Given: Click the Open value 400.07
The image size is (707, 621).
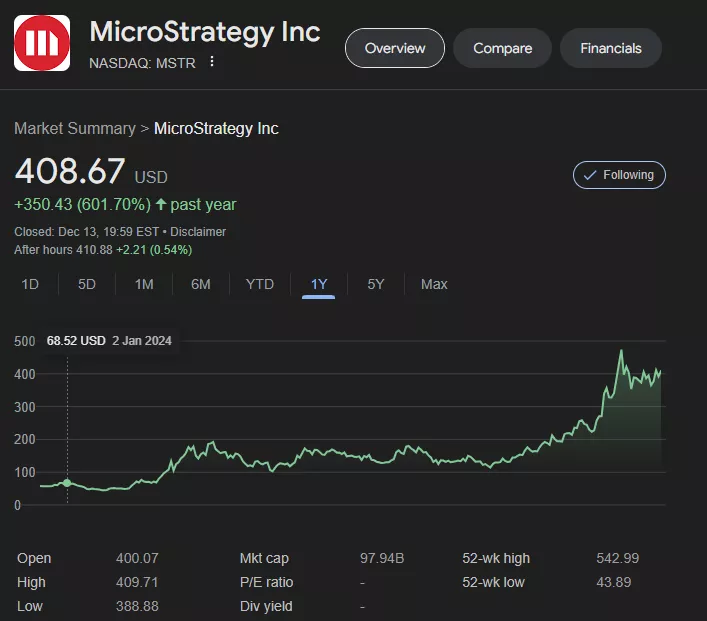Looking at the screenshot, I should tap(137, 558).
